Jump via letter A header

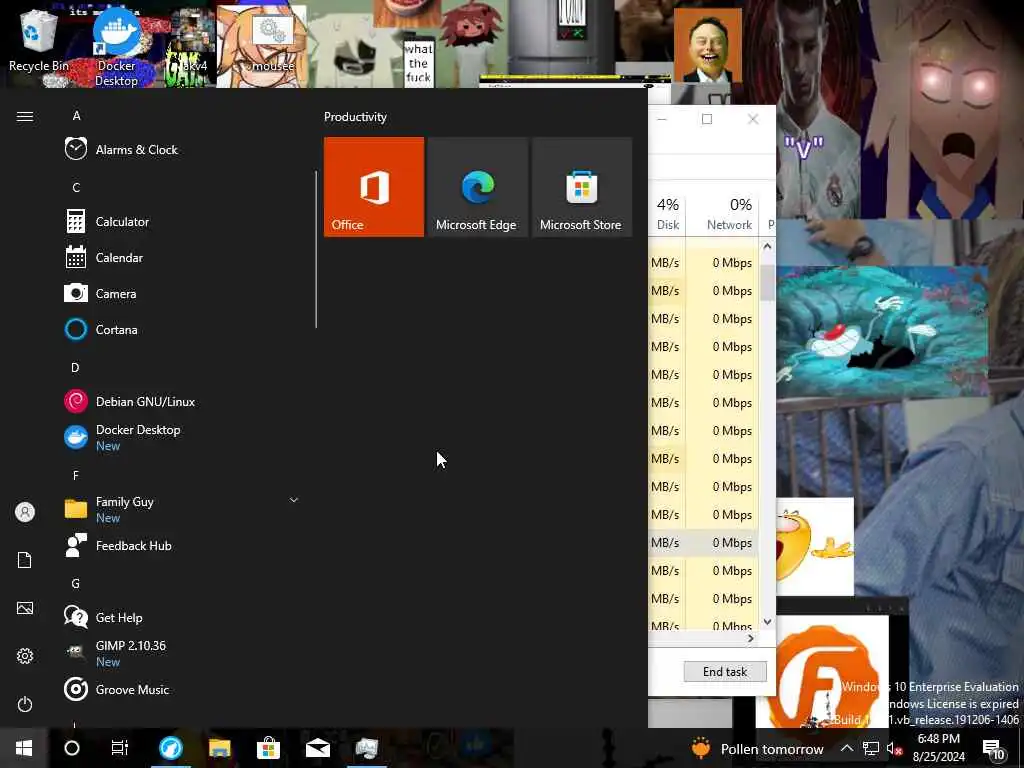(76, 116)
